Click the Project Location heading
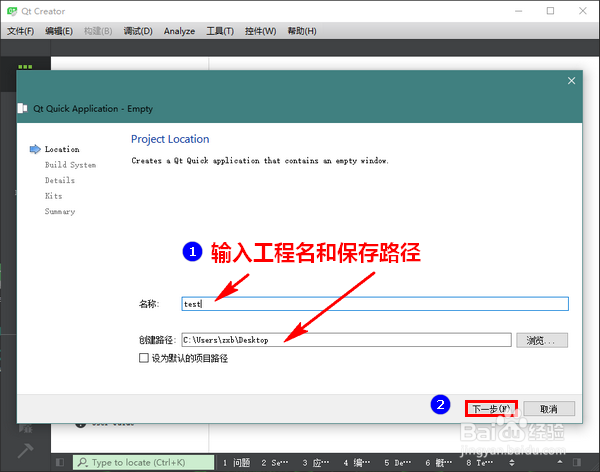600x472 pixels. pos(170,139)
